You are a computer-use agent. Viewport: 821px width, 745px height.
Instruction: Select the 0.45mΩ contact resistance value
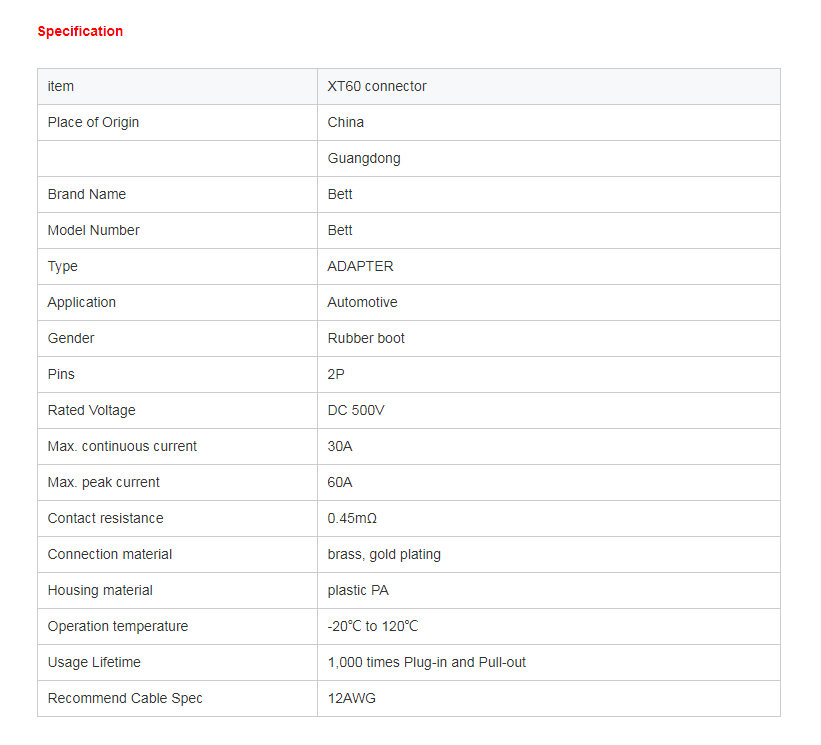point(352,519)
